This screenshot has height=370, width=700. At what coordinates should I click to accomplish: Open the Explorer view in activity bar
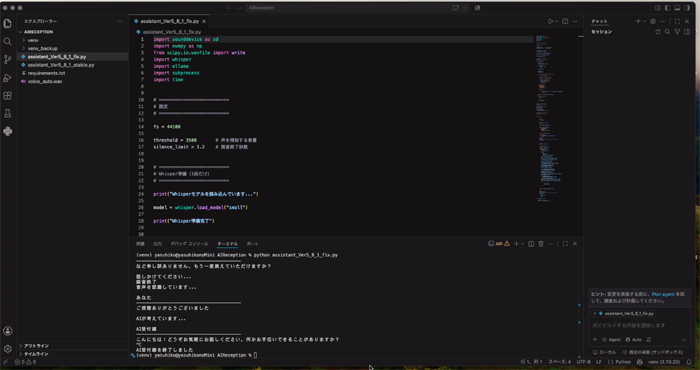(8, 24)
